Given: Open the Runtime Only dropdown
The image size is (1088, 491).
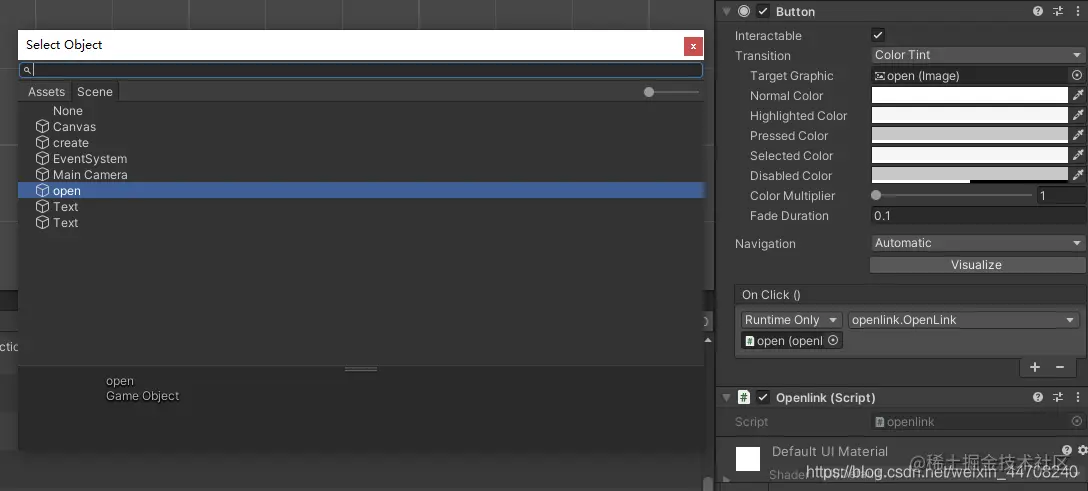Looking at the screenshot, I should pos(791,320).
